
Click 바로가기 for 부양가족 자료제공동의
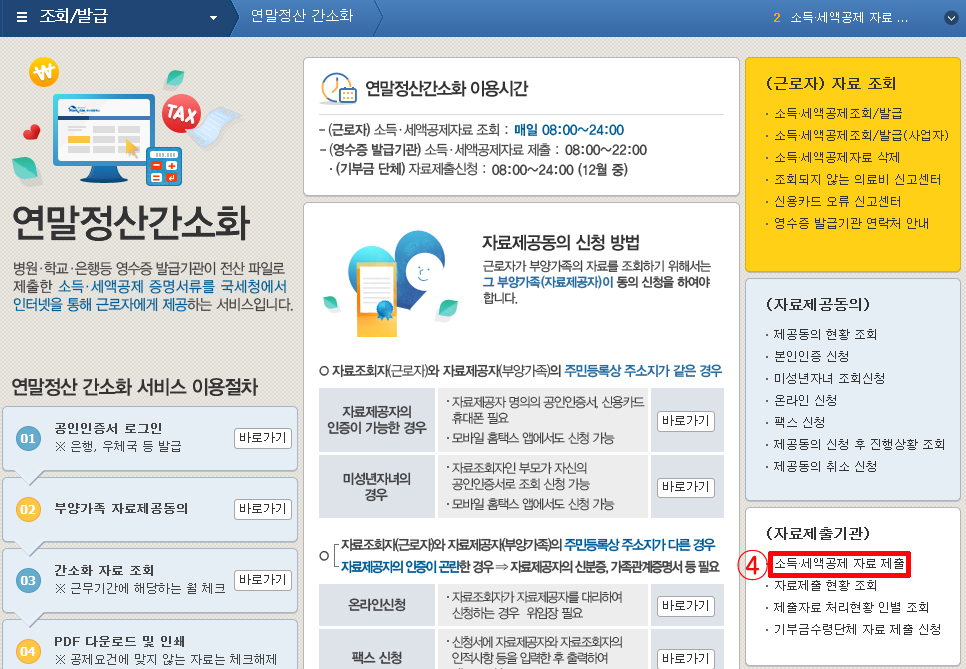click(x=263, y=509)
